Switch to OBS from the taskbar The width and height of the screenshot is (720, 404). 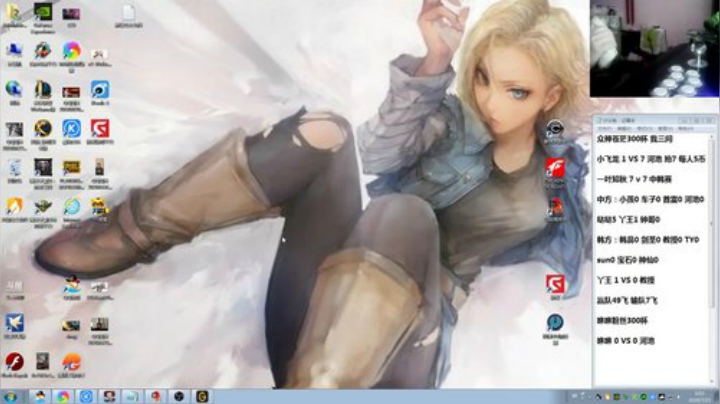(x=179, y=397)
